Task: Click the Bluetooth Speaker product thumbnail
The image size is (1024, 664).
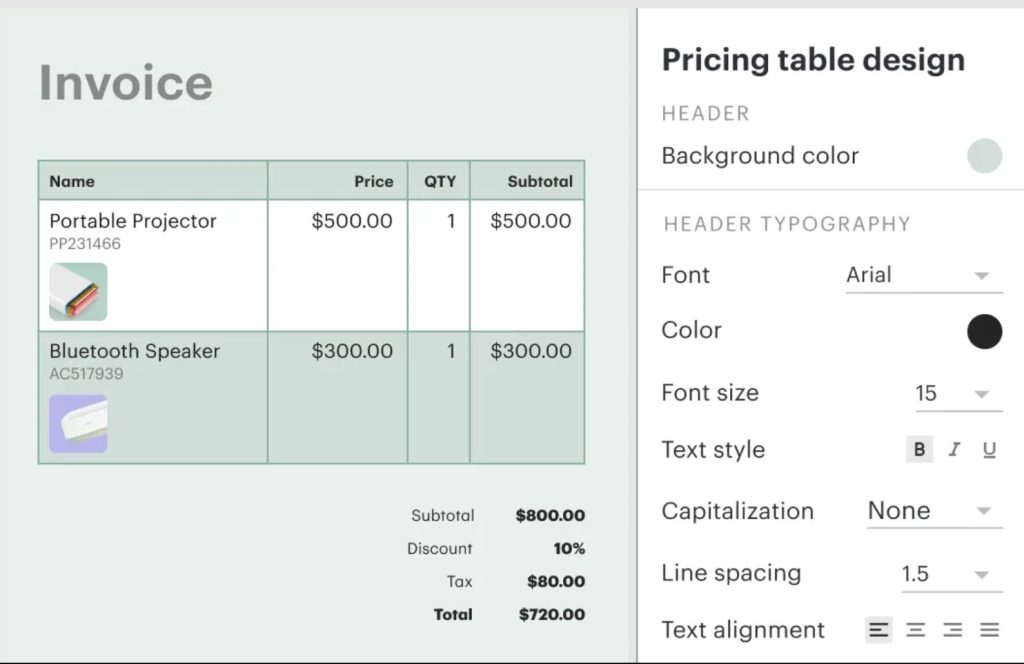Action: coord(78,423)
